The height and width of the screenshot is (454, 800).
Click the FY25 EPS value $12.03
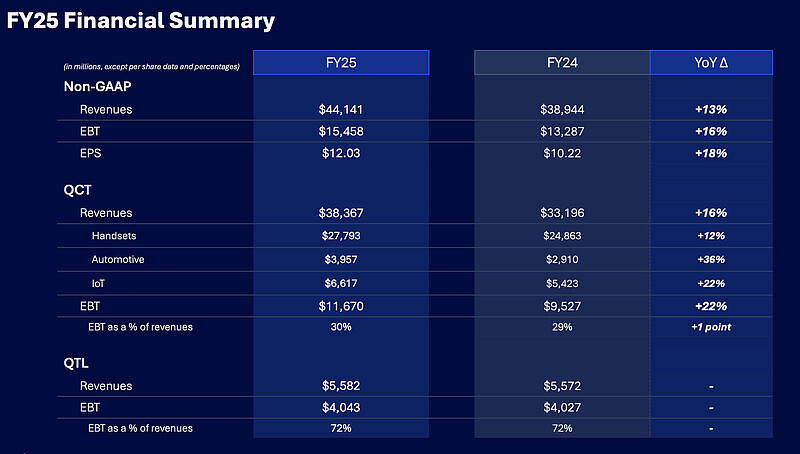(341, 153)
